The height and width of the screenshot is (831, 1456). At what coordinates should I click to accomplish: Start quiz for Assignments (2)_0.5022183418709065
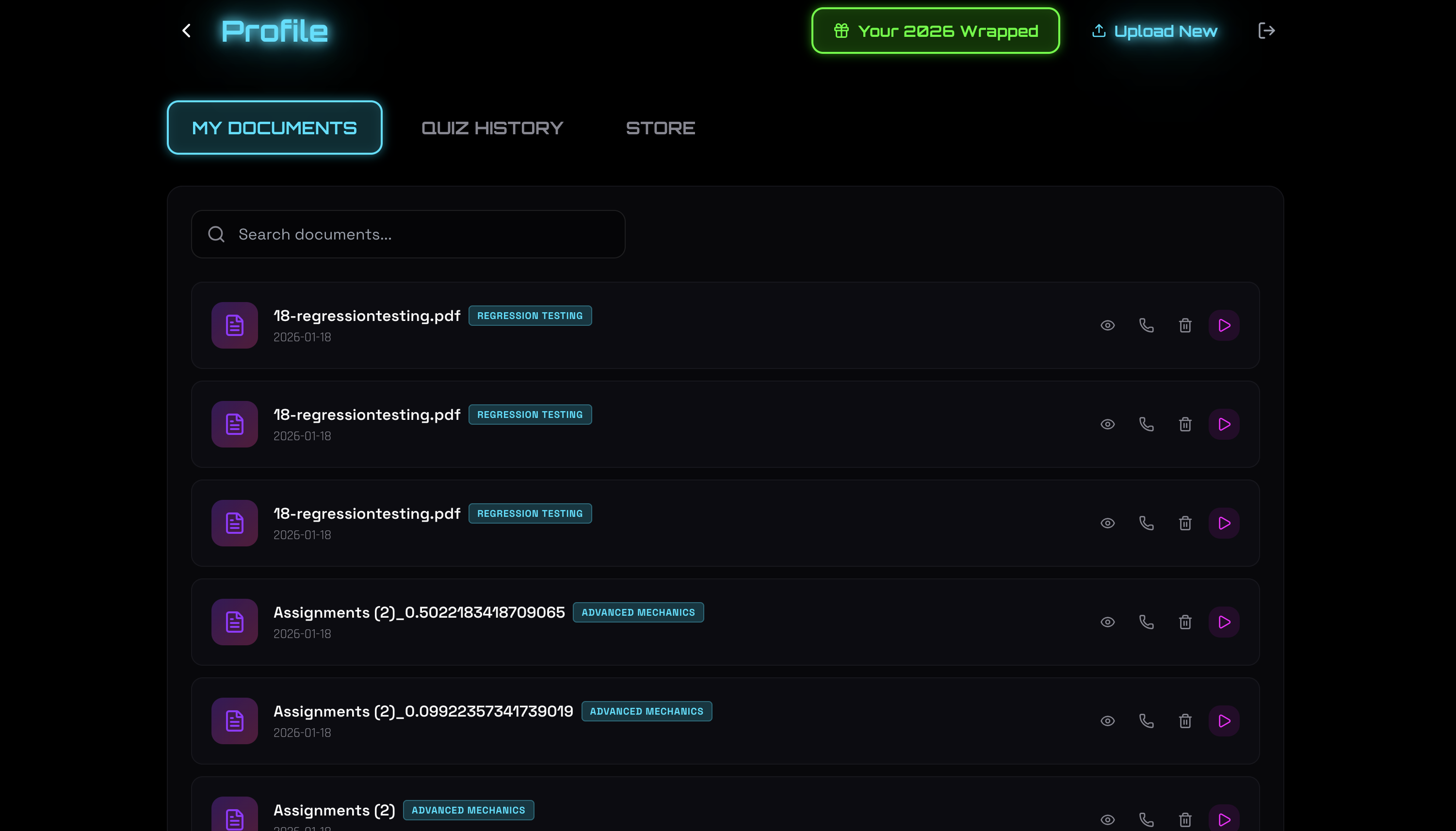coord(1224,622)
